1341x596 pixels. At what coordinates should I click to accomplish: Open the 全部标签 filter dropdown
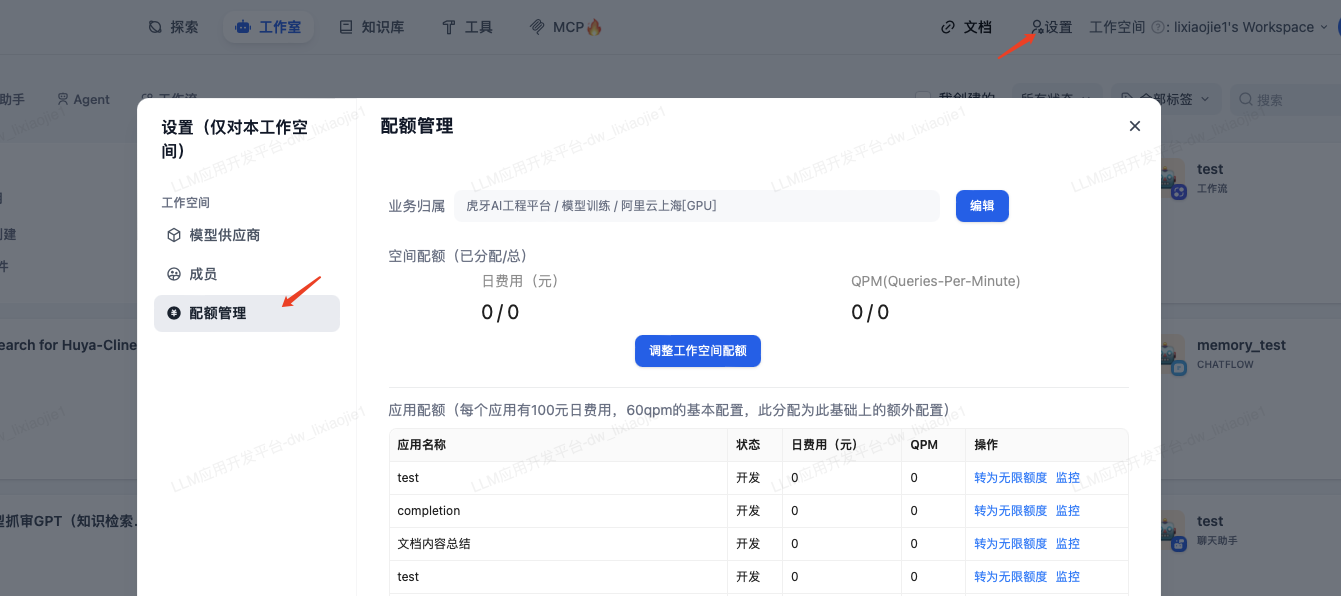(x=1167, y=99)
